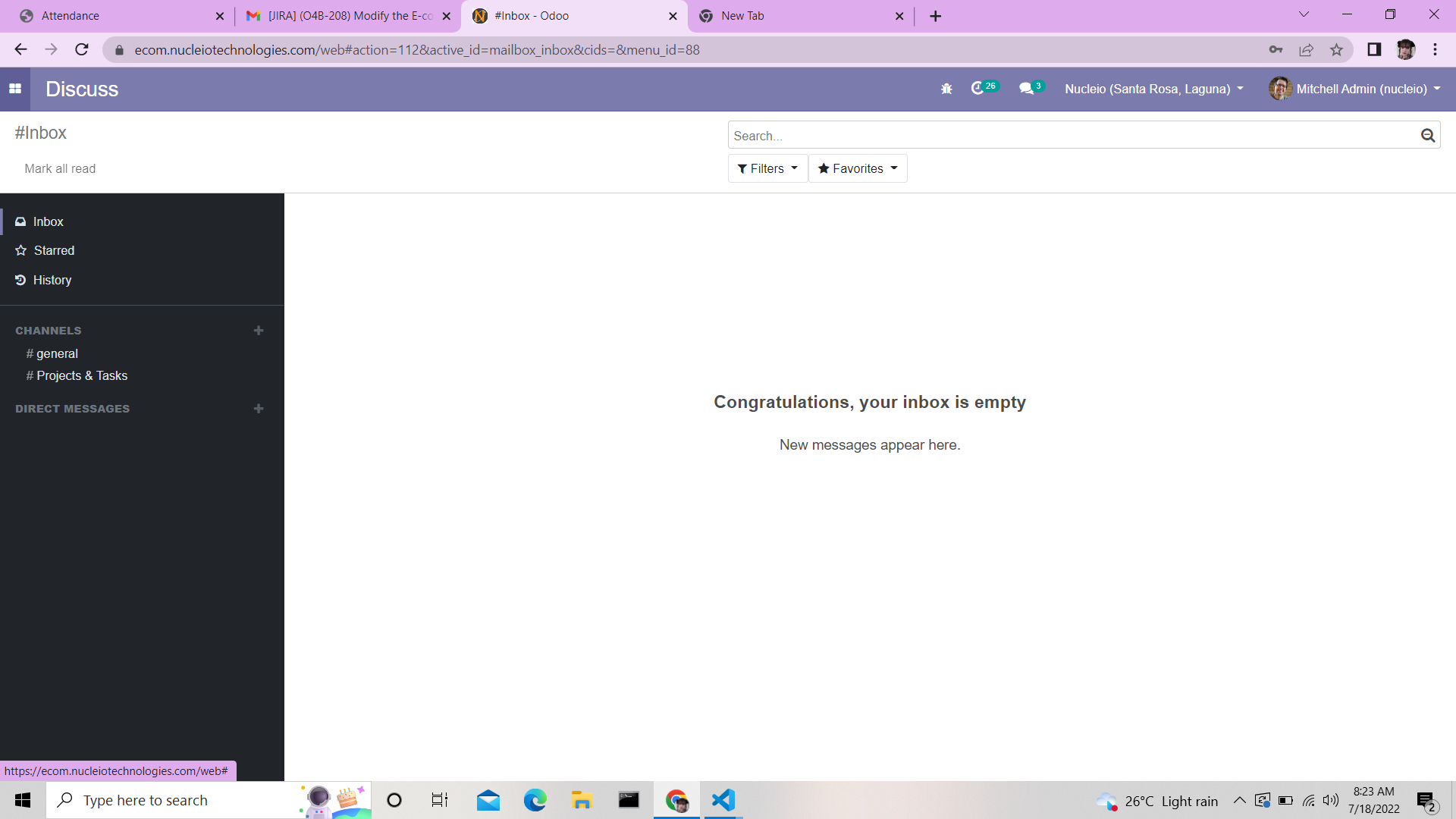Image resolution: width=1456 pixels, height=819 pixels.
Task: Open Cortana circle icon on taskbar
Action: pyautogui.click(x=394, y=800)
